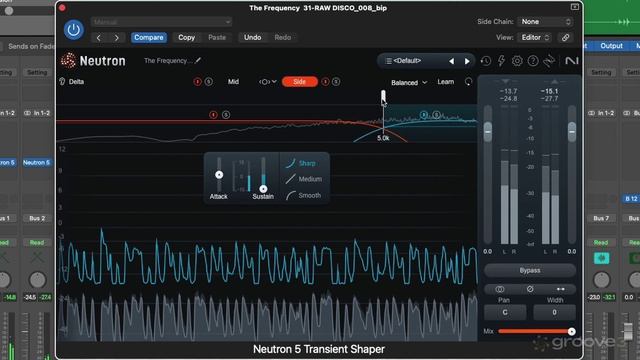Bypass the low band red power icon
The image size is (640, 360).
(x=213, y=115)
